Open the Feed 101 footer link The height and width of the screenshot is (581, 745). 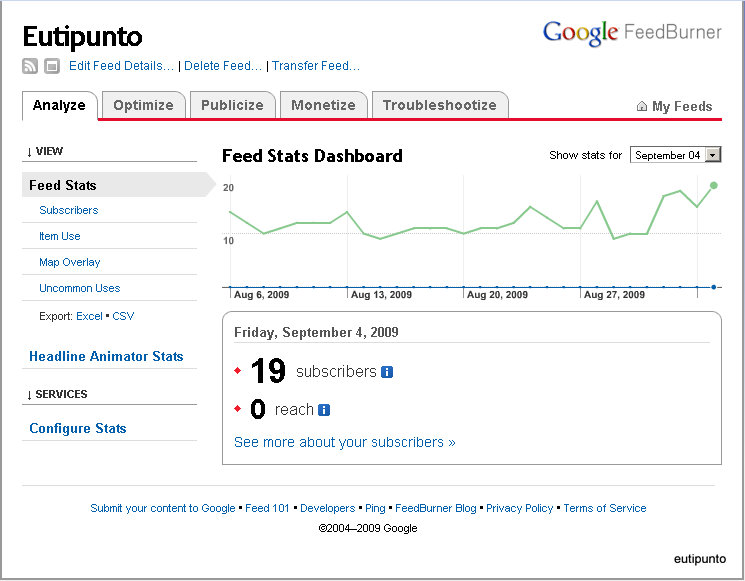267,508
